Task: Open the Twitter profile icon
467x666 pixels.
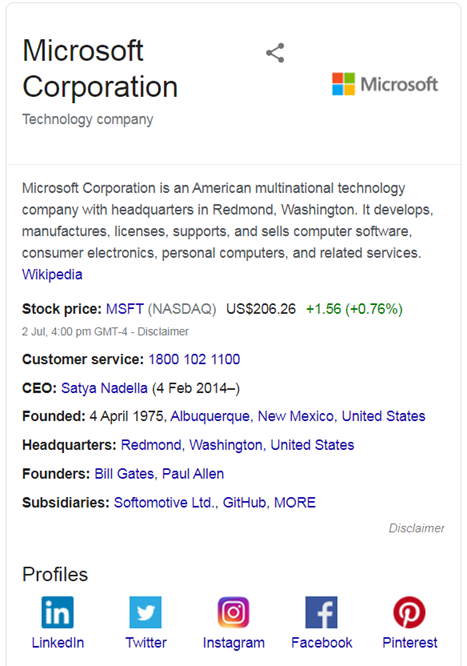Action: pyautogui.click(x=145, y=612)
